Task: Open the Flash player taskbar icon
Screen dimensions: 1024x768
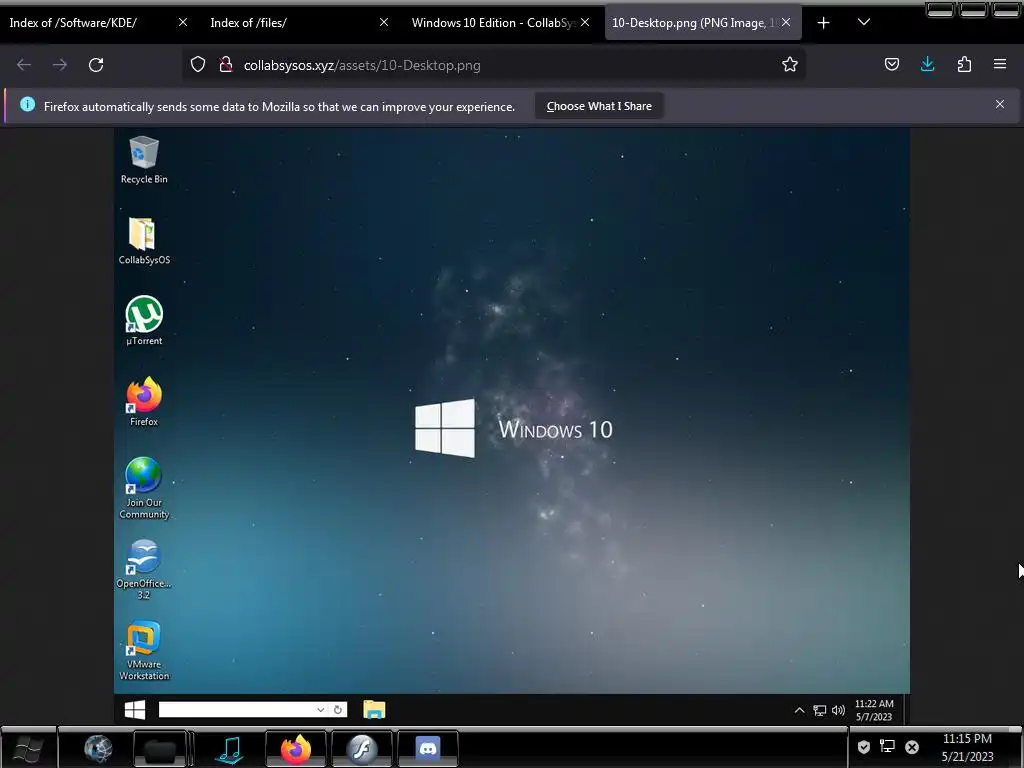Action: tap(362, 748)
